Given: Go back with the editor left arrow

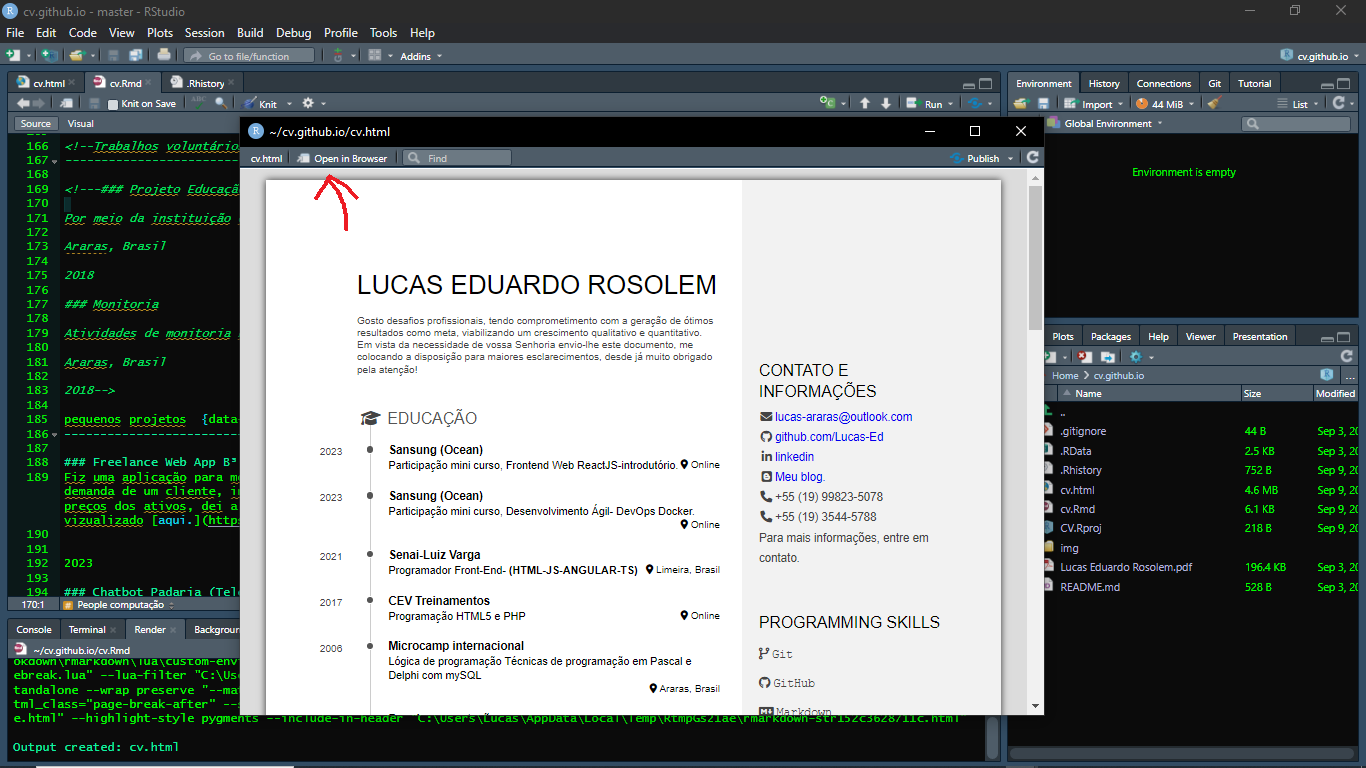Looking at the screenshot, I should [23, 103].
